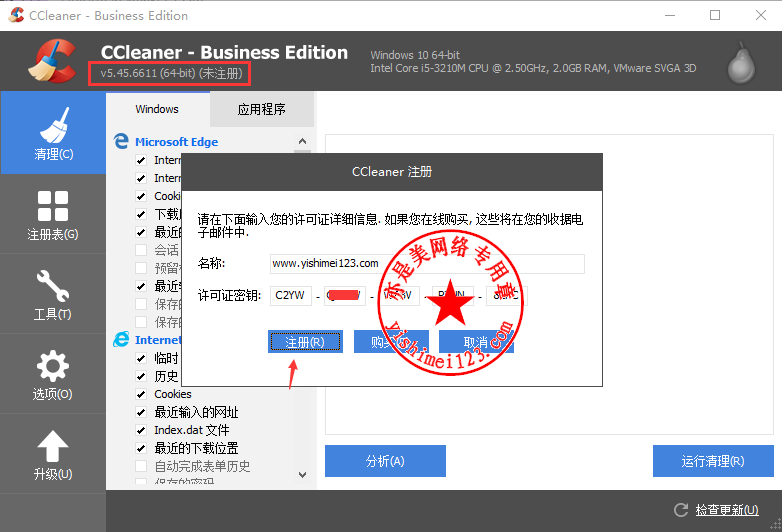Toggle the Cooki item checkbox under Edge

click(141, 196)
